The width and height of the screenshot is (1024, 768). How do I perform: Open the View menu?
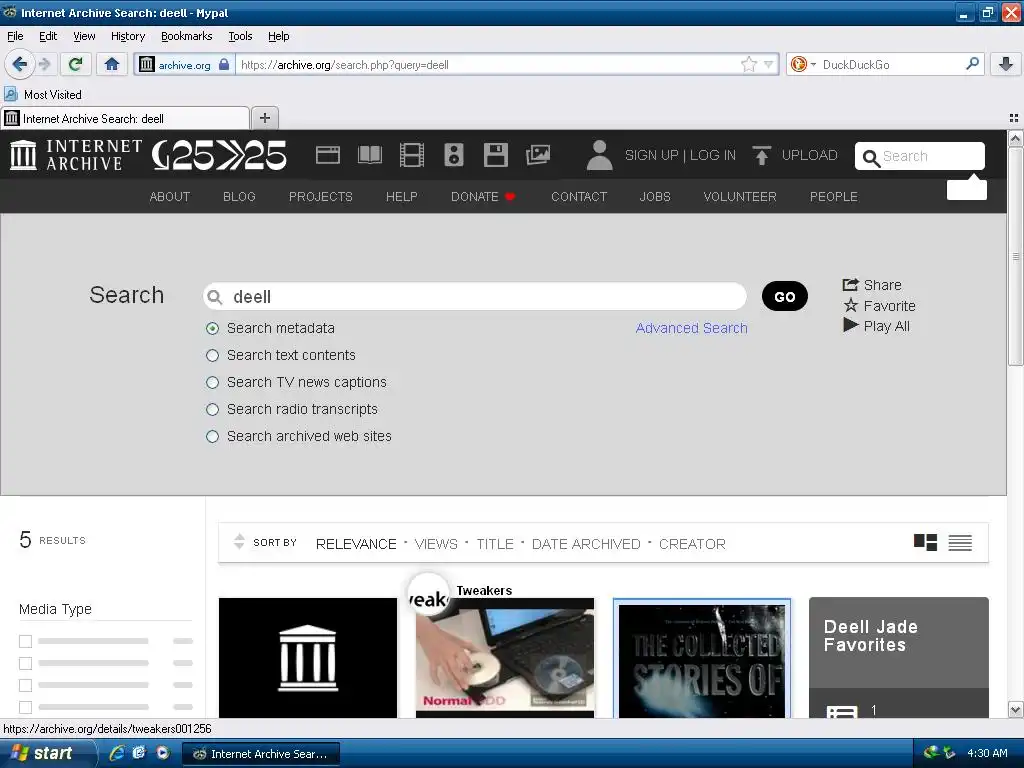(x=84, y=36)
